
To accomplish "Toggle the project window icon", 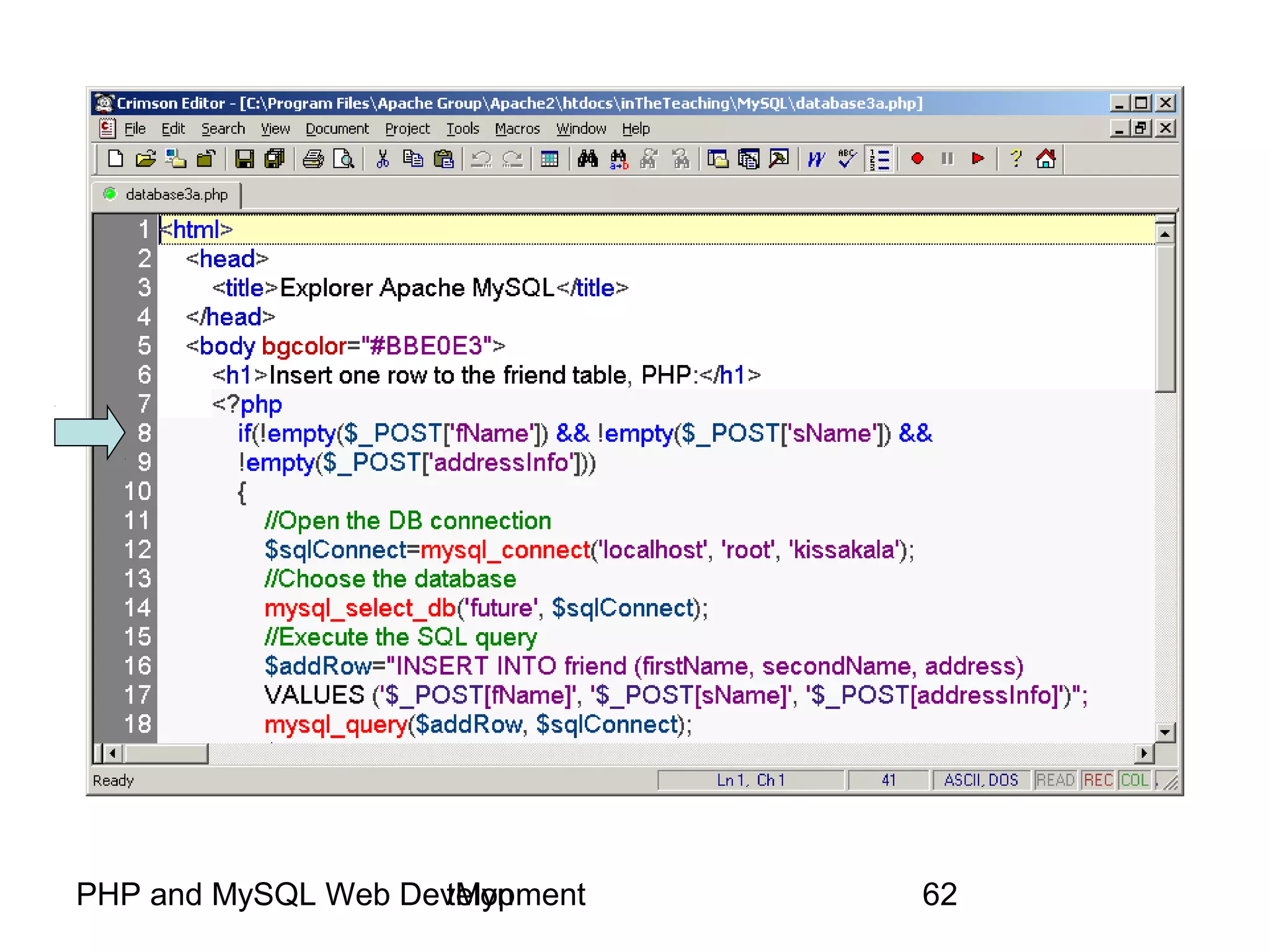I will (x=748, y=159).
